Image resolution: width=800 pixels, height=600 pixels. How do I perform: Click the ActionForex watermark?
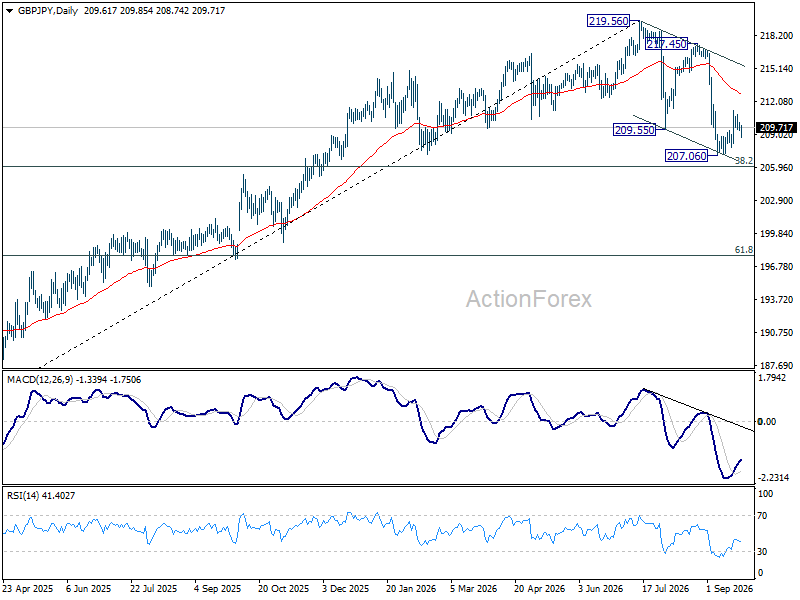[529, 299]
